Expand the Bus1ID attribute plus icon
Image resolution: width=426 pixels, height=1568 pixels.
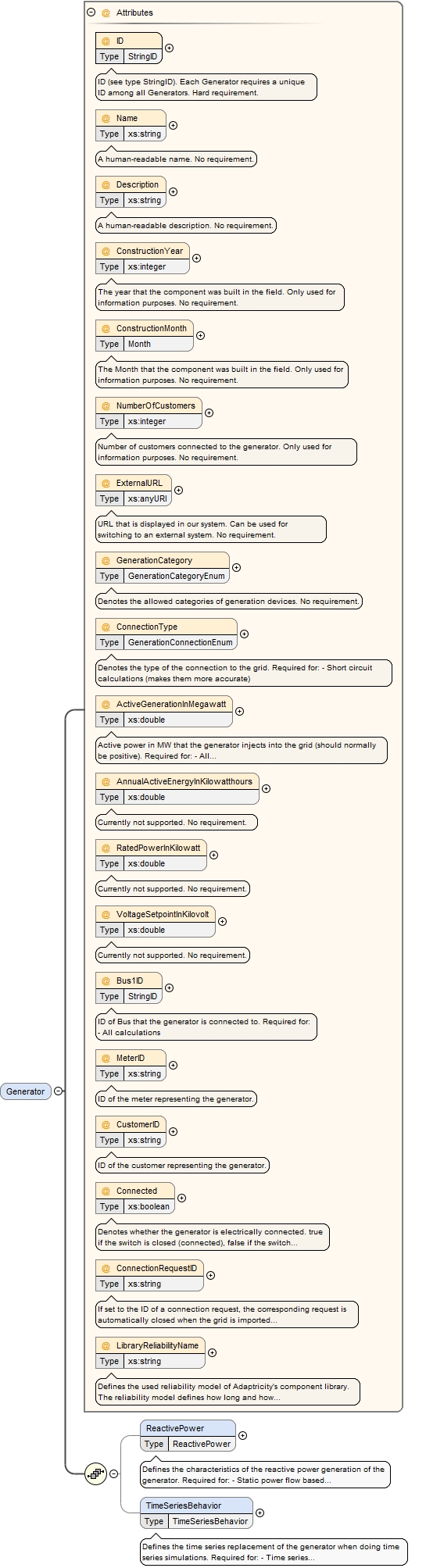[170, 988]
